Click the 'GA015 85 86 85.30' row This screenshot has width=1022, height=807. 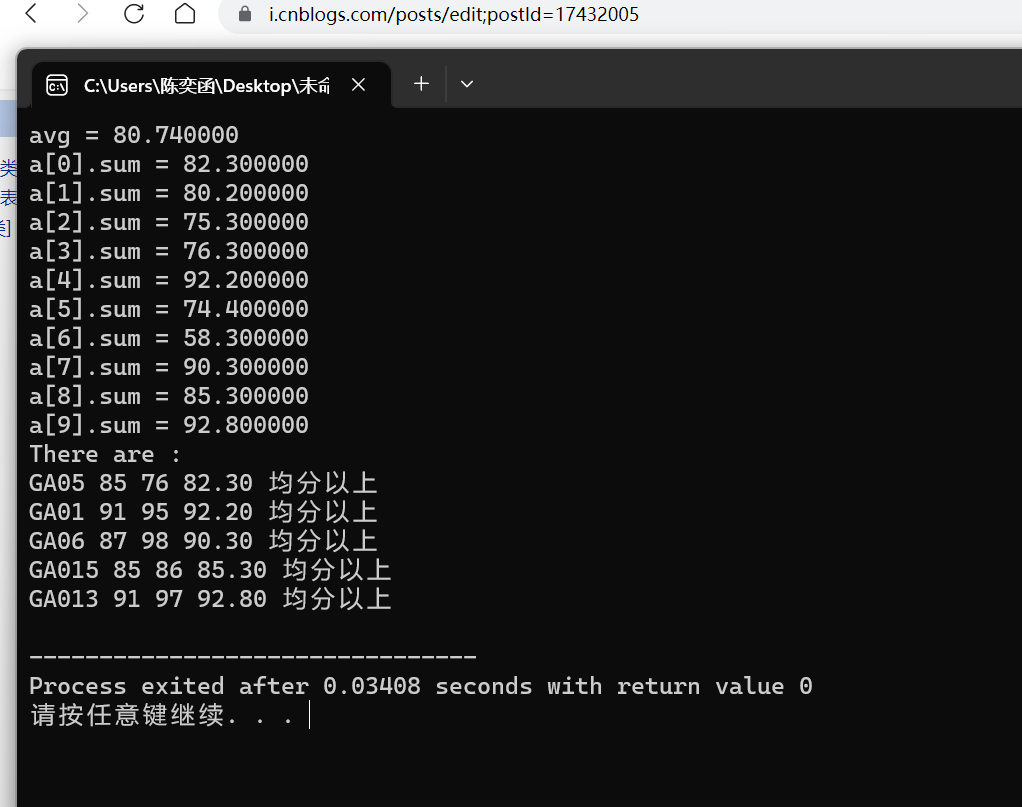pos(210,570)
